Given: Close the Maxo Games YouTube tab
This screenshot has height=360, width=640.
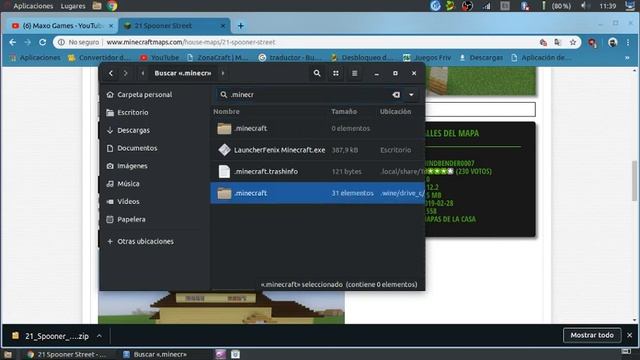Looking at the screenshot, I should tap(111, 26).
